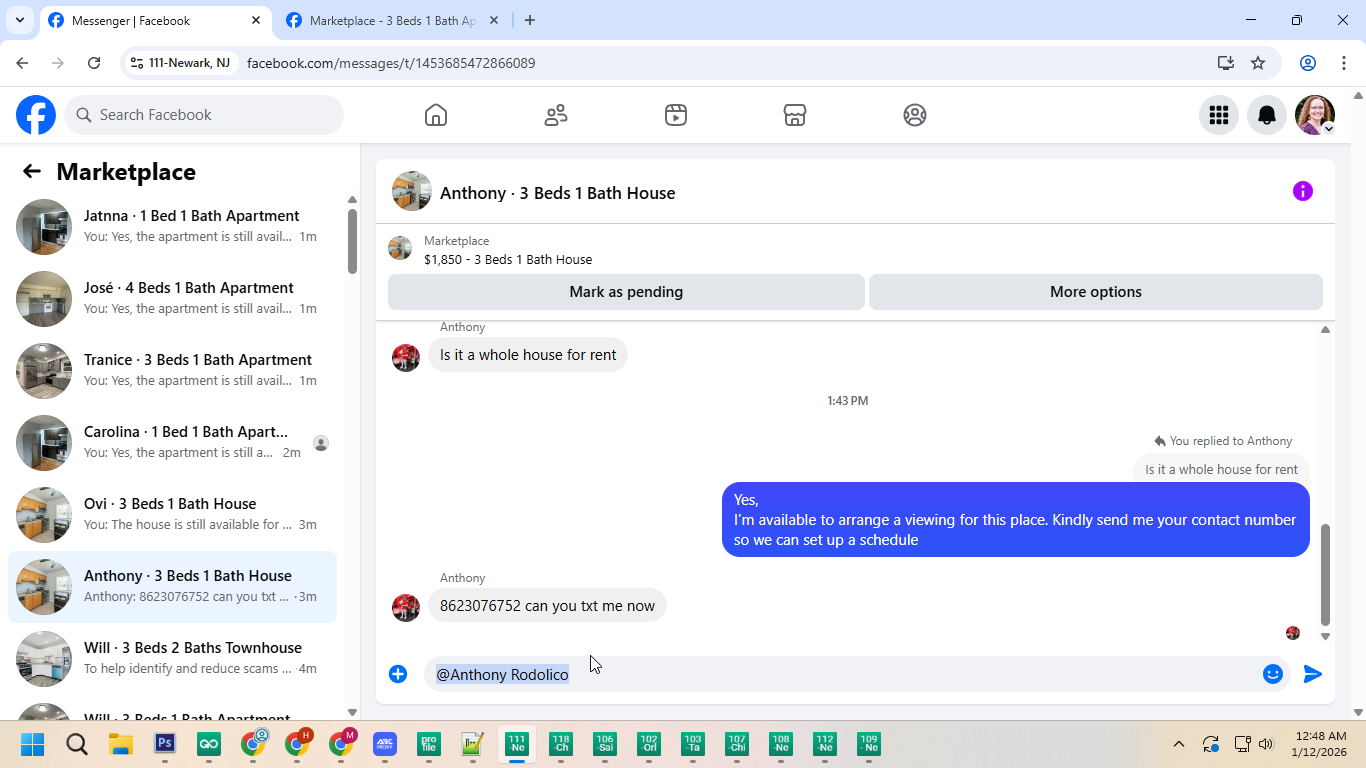Viewport: 1366px width, 768px height.
Task: Open the 103-Ta taskbar window
Action: click(x=693, y=744)
